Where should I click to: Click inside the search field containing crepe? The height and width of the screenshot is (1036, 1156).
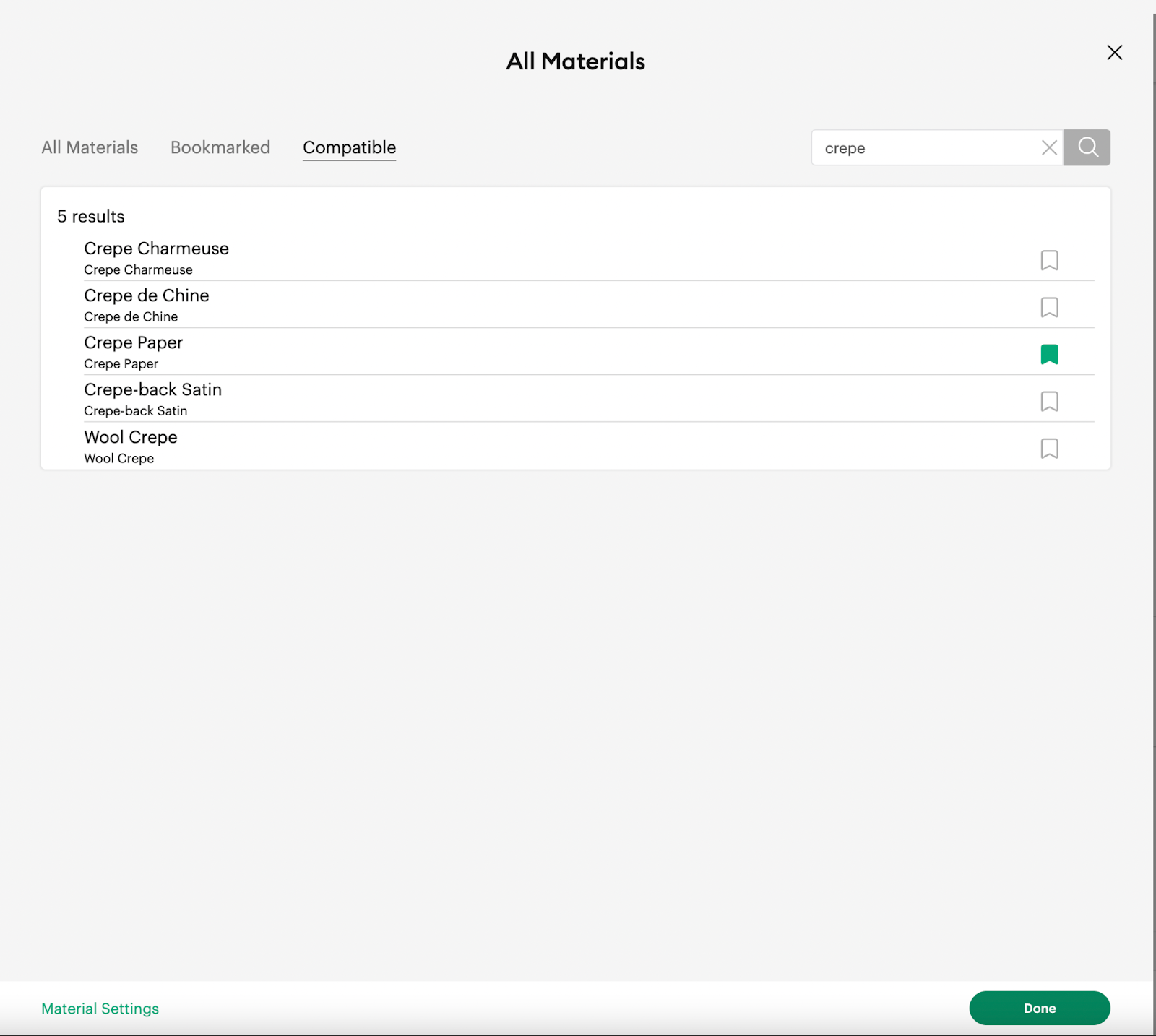(x=925, y=147)
